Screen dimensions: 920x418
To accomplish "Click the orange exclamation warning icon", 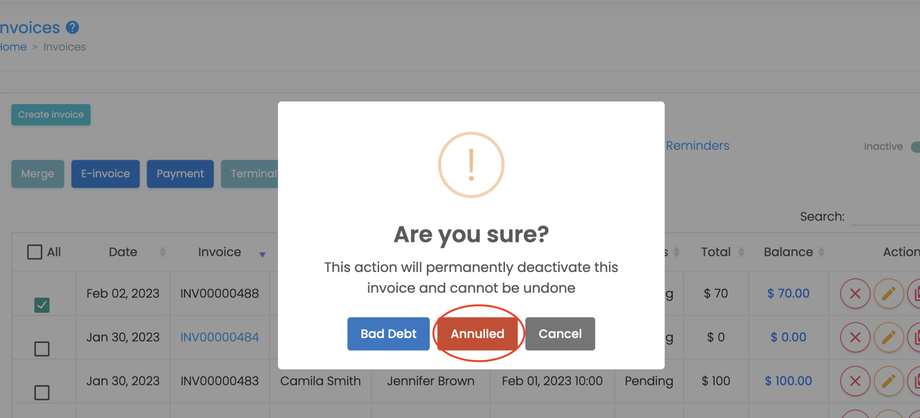I will click(x=471, y=165).
